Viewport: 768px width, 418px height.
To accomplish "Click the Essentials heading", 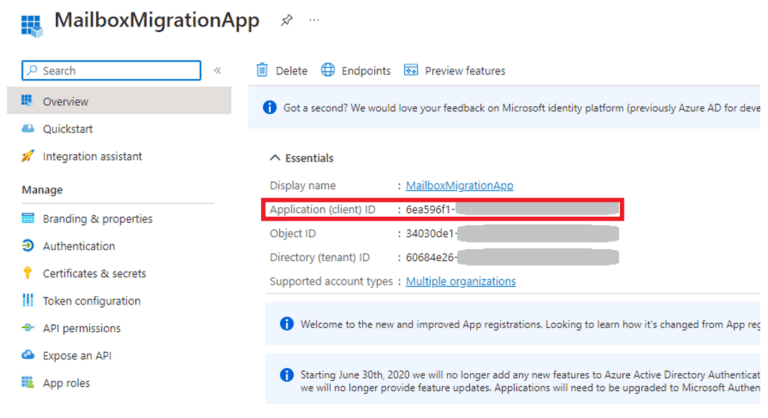I will point(309,158).
